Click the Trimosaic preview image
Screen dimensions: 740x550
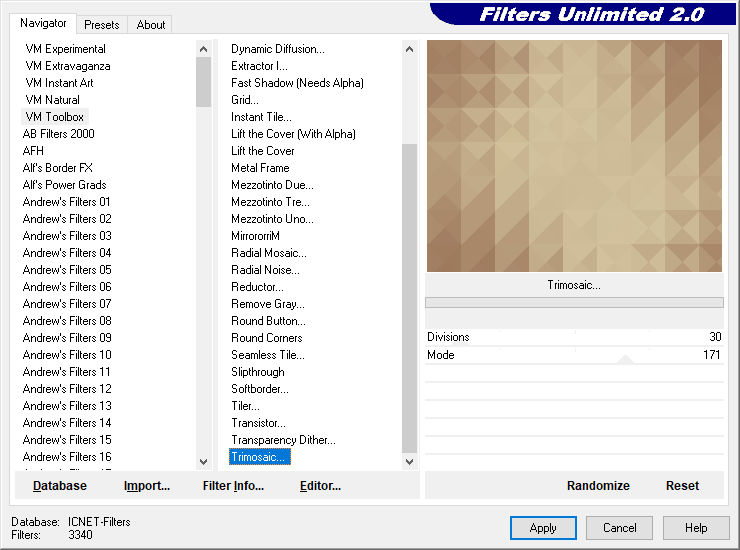tap(574, 156)
